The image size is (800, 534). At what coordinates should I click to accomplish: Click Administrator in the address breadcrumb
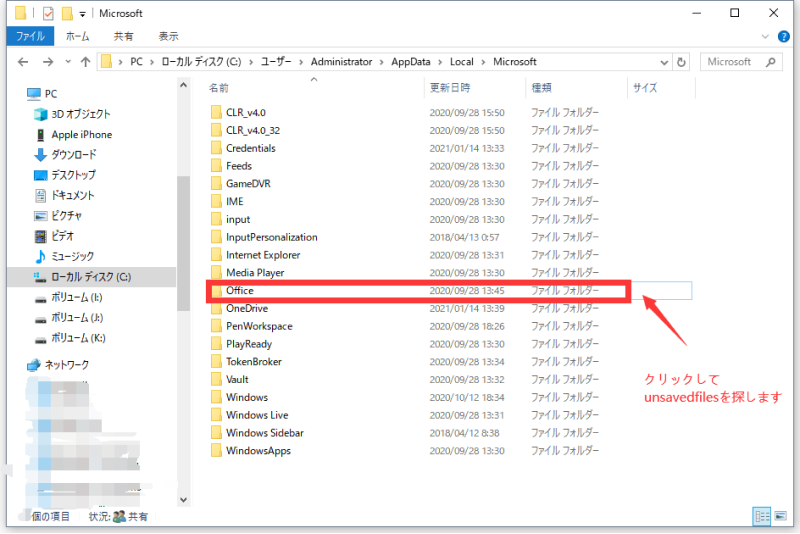(x=341, y=62)
